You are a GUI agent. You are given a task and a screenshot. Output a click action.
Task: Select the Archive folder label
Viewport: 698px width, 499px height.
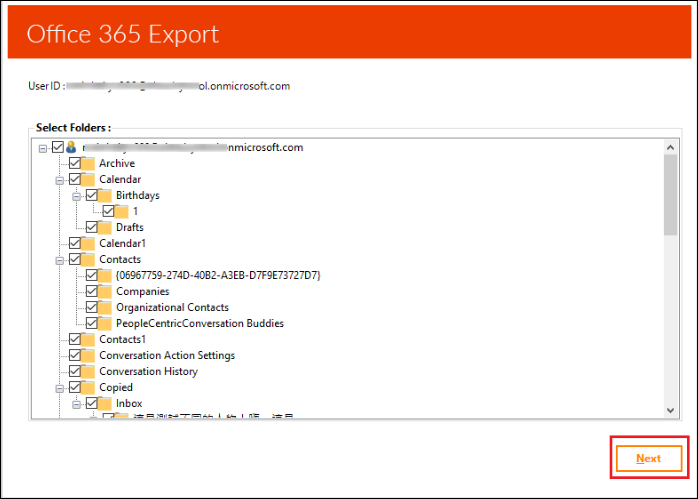tap(117, 163)
